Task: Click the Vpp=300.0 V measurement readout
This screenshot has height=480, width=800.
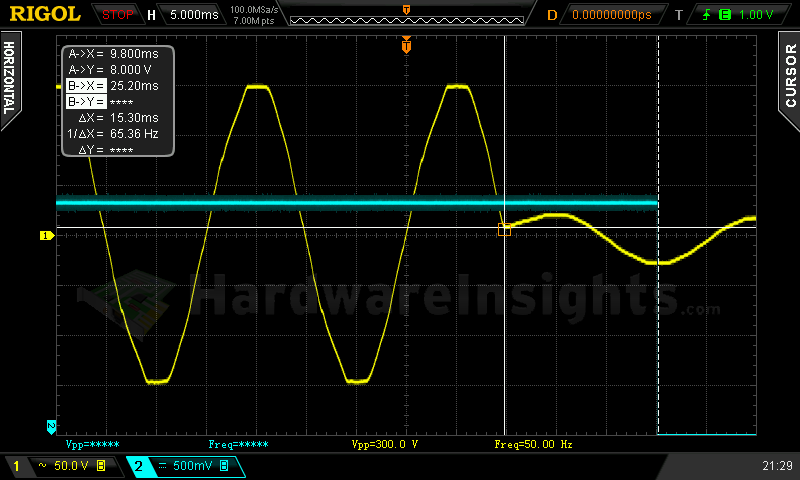Action: [x=385, y=442]
